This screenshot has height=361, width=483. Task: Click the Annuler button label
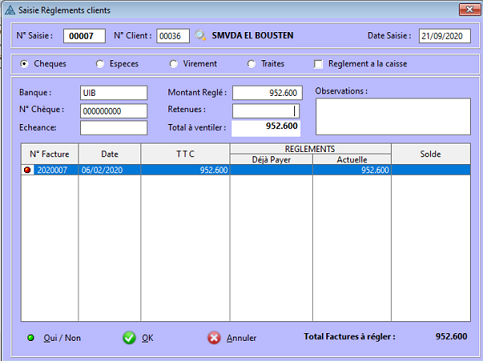point(241,338)
